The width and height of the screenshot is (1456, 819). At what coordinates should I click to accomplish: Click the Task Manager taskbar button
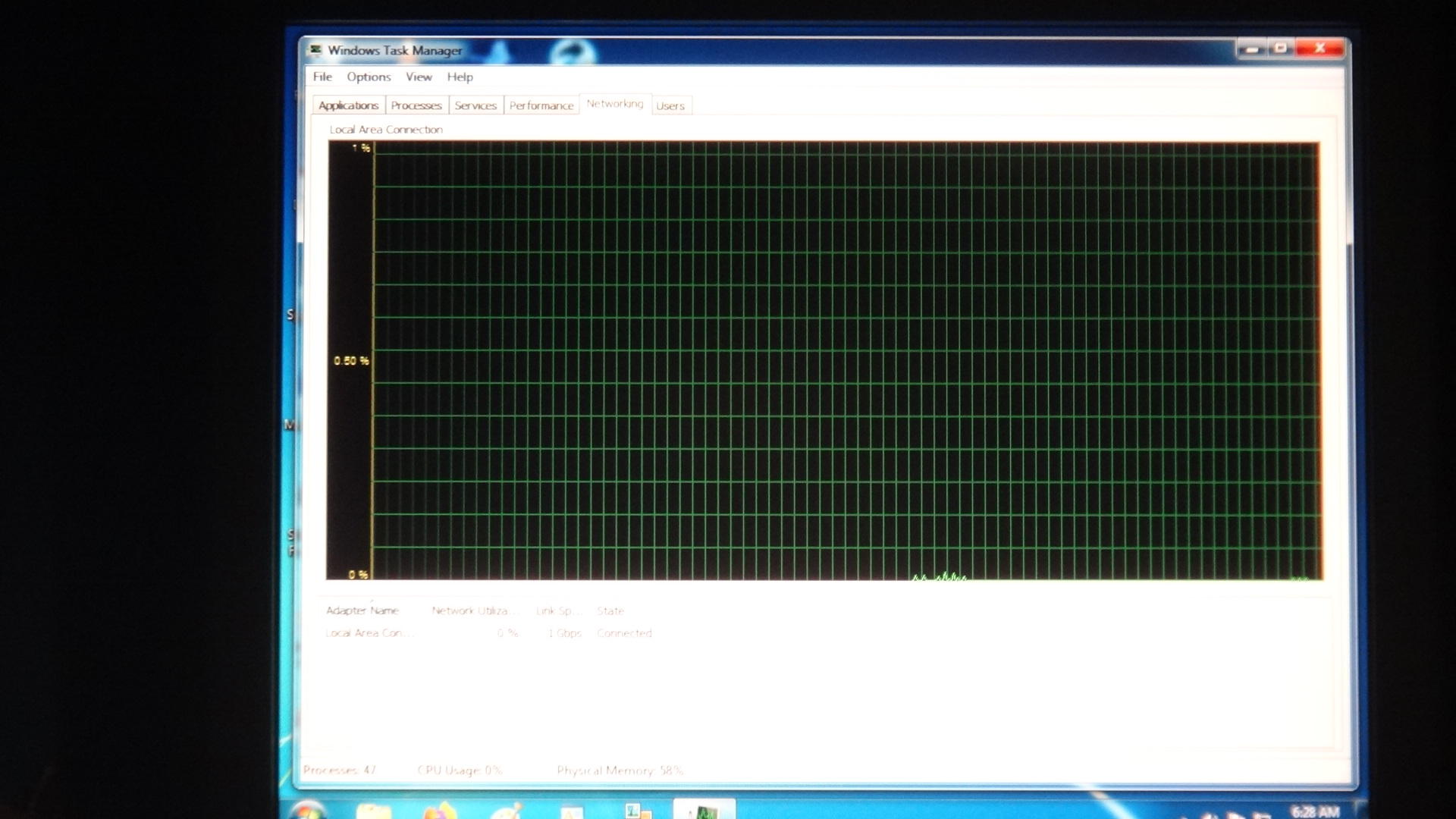pos(704,810)
